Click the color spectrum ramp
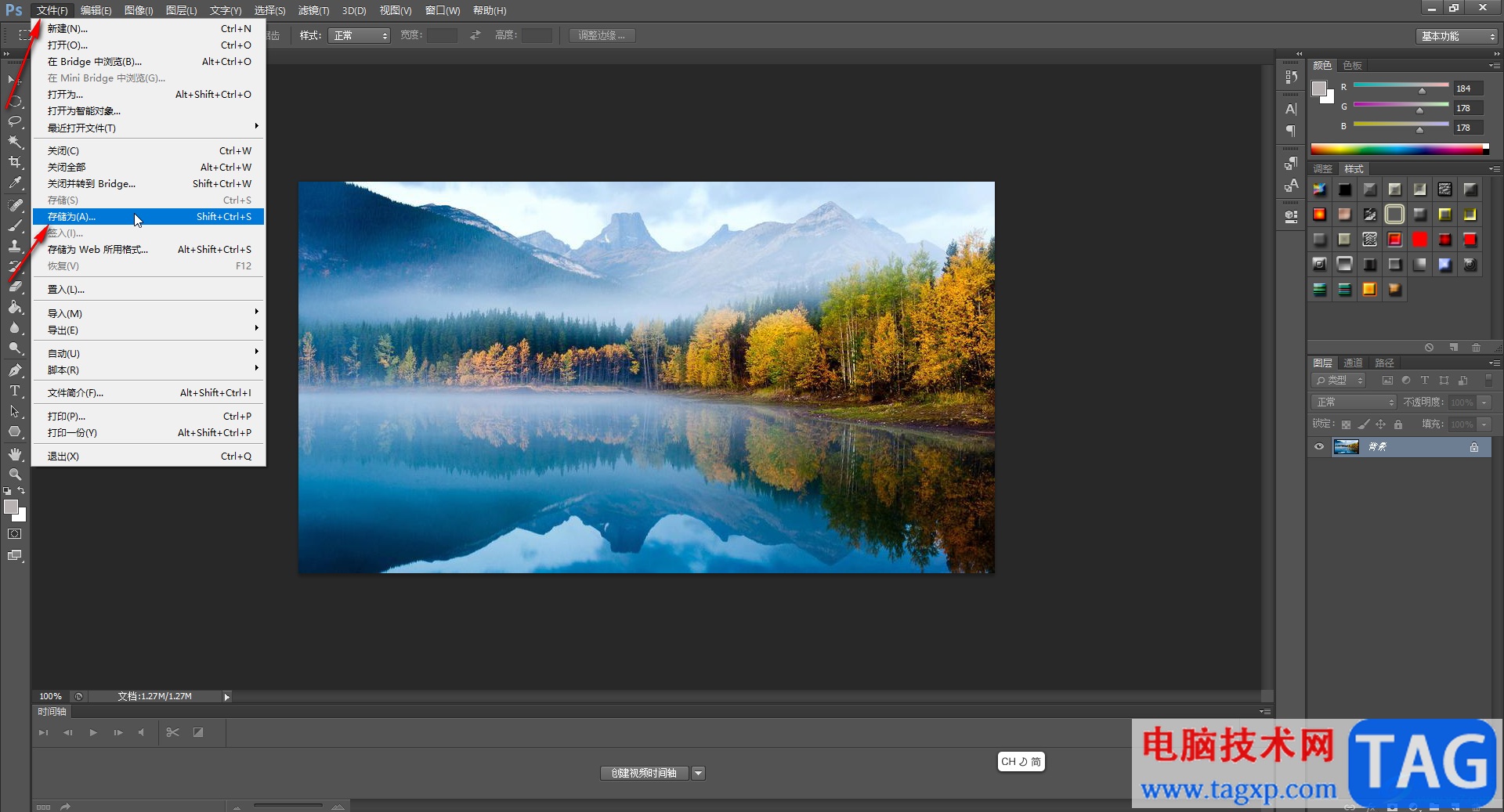The width and height of the screenshot is (1504, 812). coord(1400,149)
